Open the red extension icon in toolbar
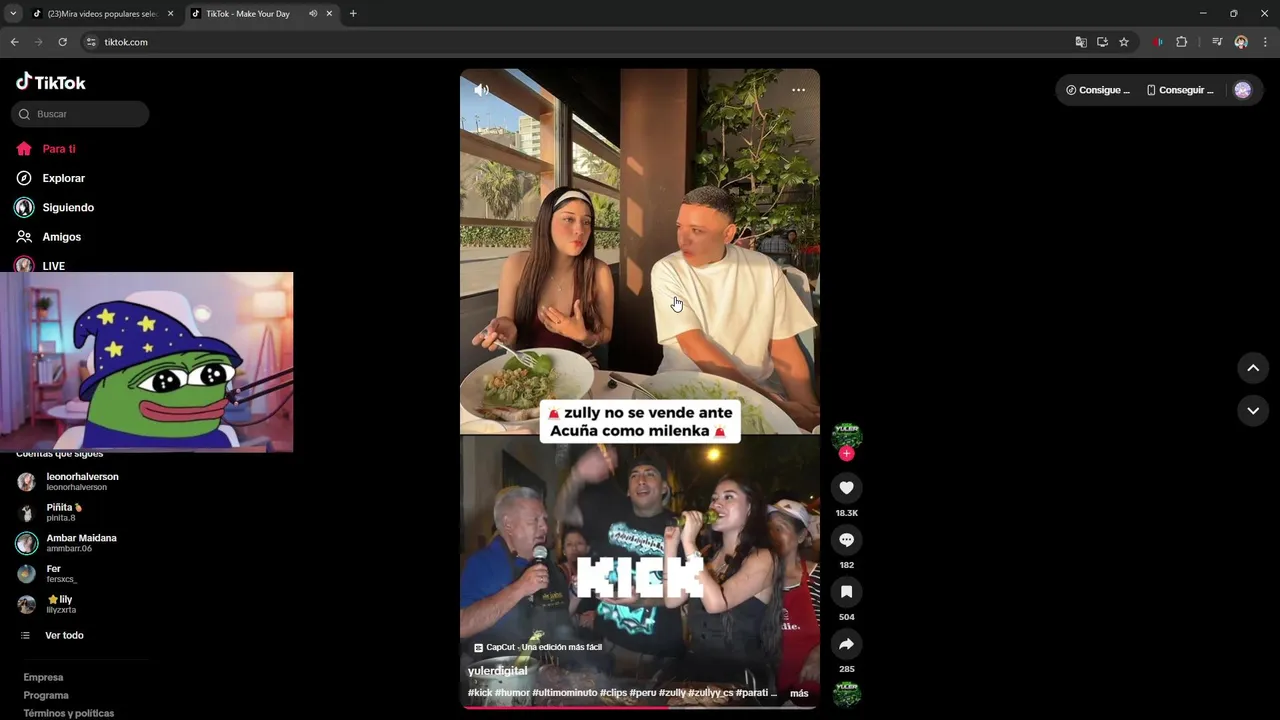This screenshot has width=1280, height=720. pos(1158,42)
